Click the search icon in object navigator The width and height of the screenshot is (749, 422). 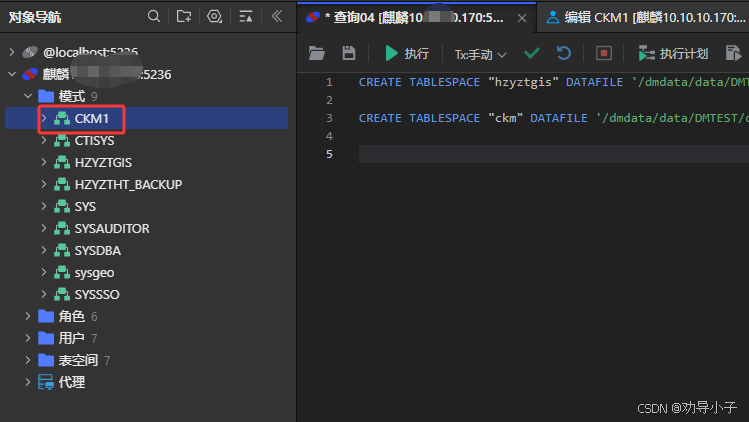154,16
